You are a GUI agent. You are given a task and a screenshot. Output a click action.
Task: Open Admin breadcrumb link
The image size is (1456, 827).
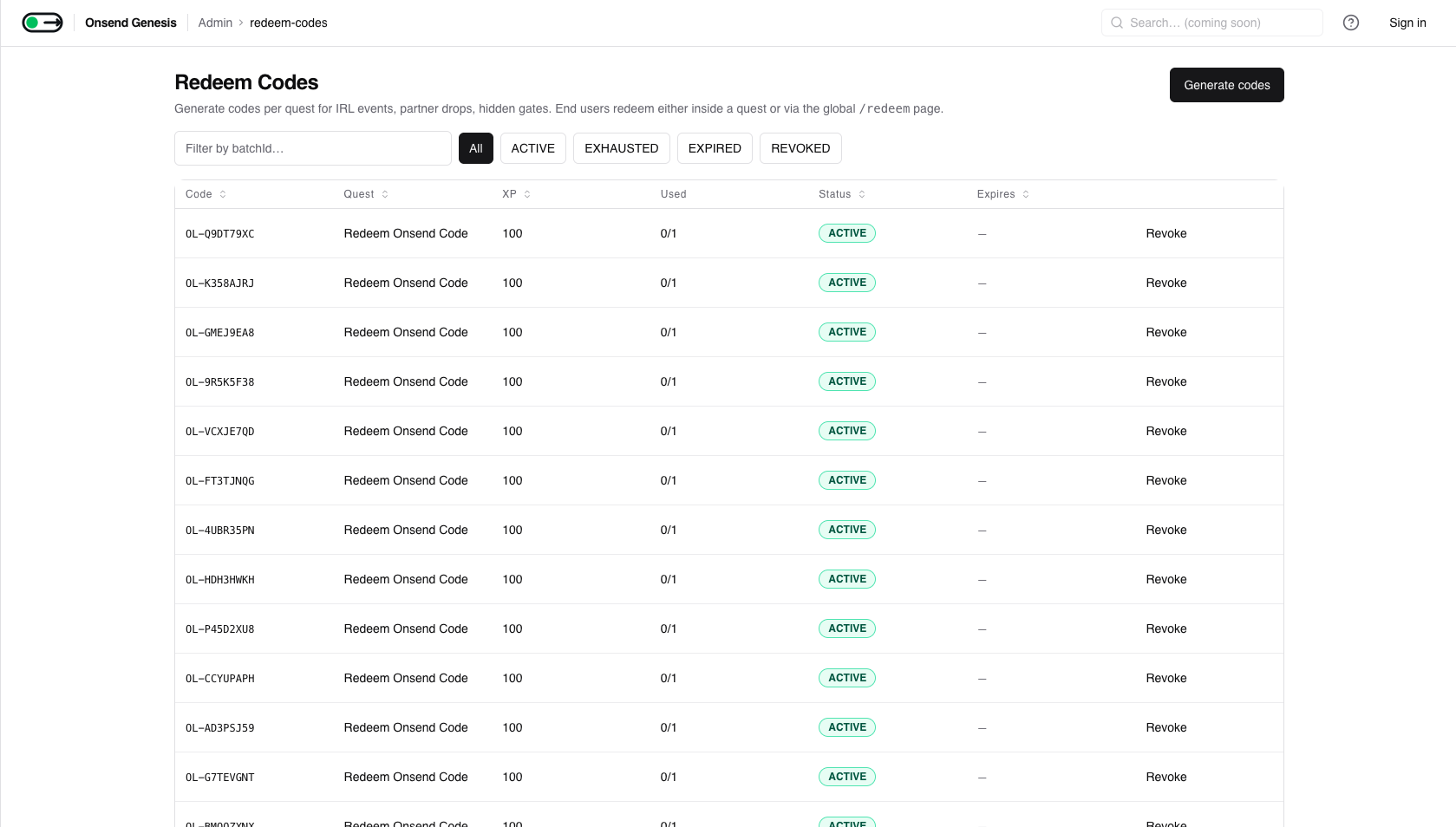coord(215,23)
